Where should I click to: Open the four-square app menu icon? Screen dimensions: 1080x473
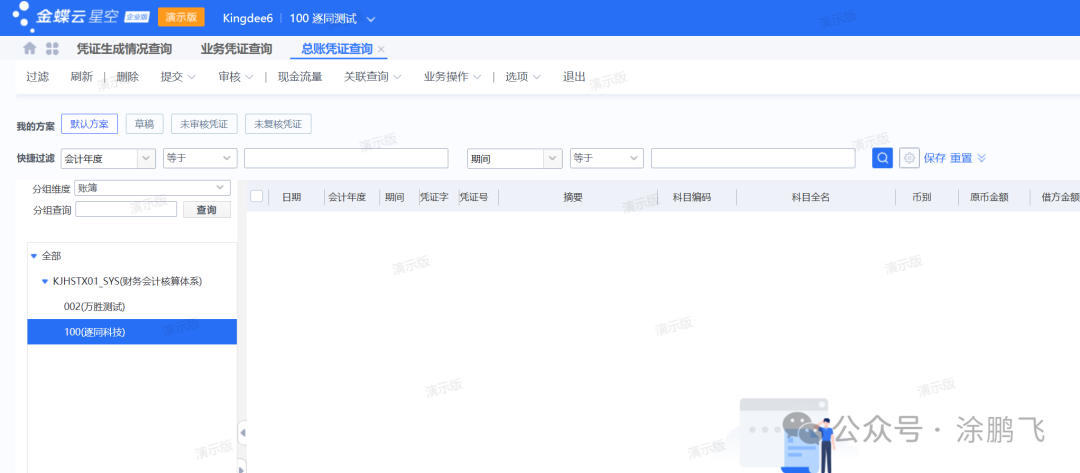pyautogui.click(x=52, y=49)
